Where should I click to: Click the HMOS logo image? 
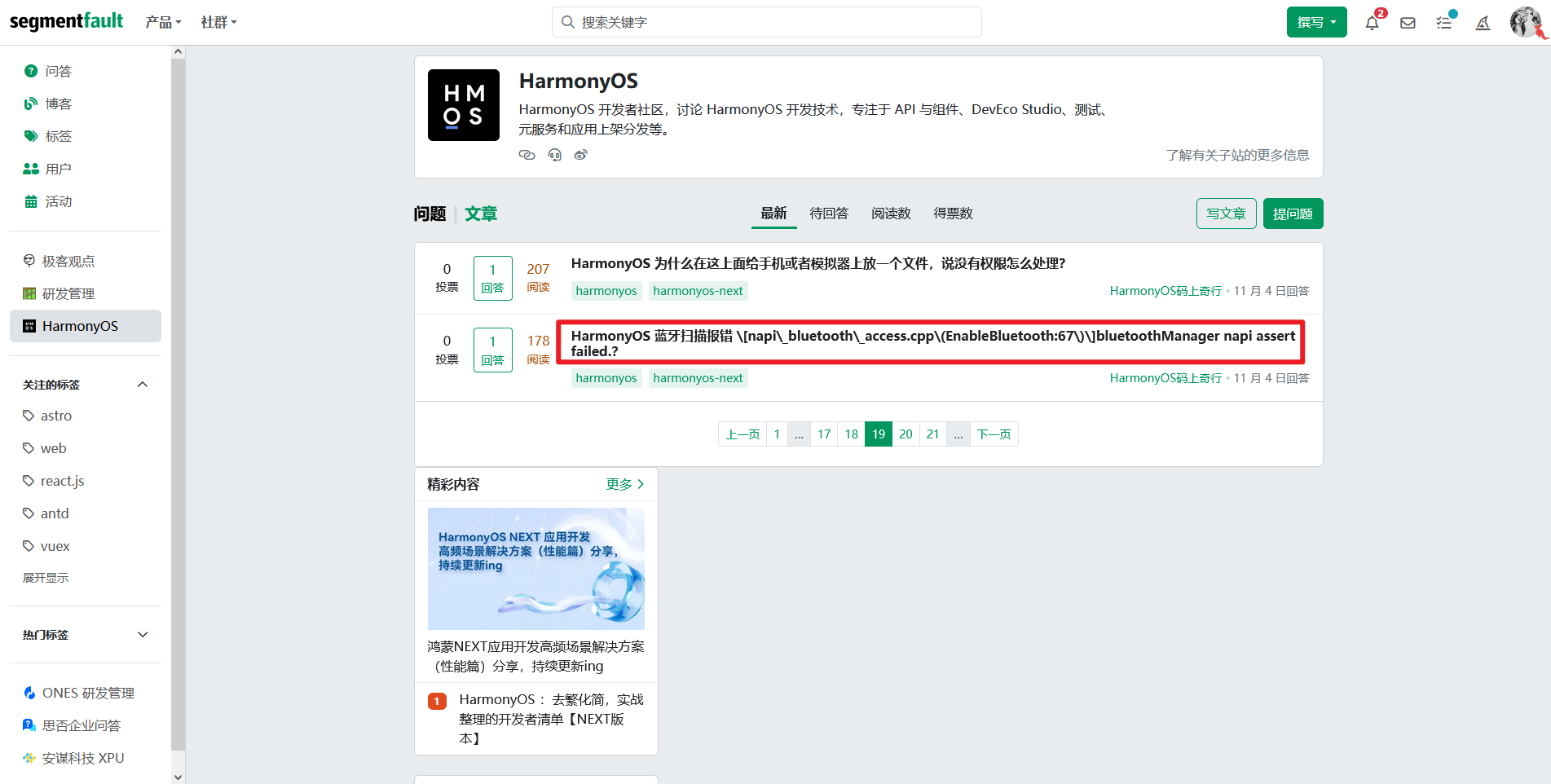pyautogui.click(x=464, y=105)
